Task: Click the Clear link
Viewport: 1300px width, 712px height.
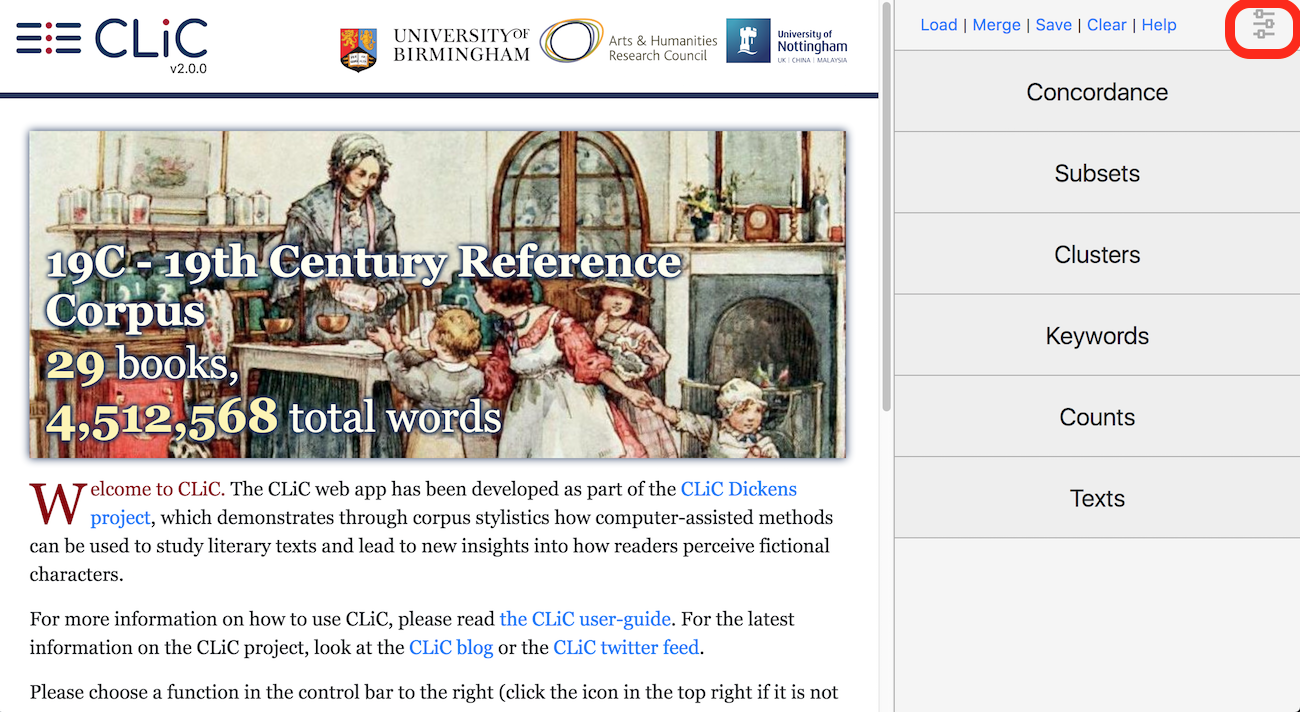Action: pyautogui.click(x=1106, y=25)
